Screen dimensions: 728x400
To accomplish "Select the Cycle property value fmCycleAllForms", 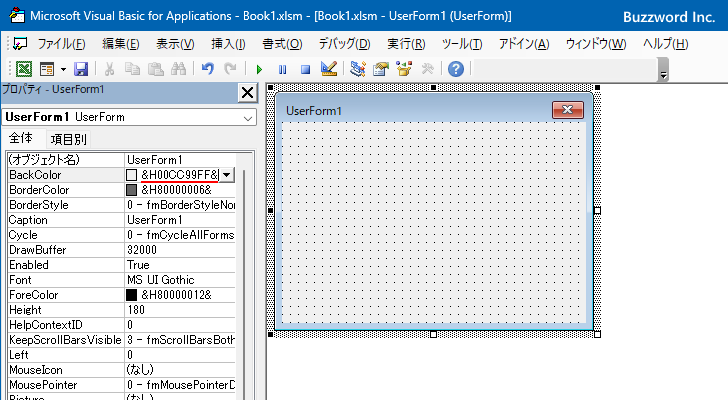I will [180, 235].
